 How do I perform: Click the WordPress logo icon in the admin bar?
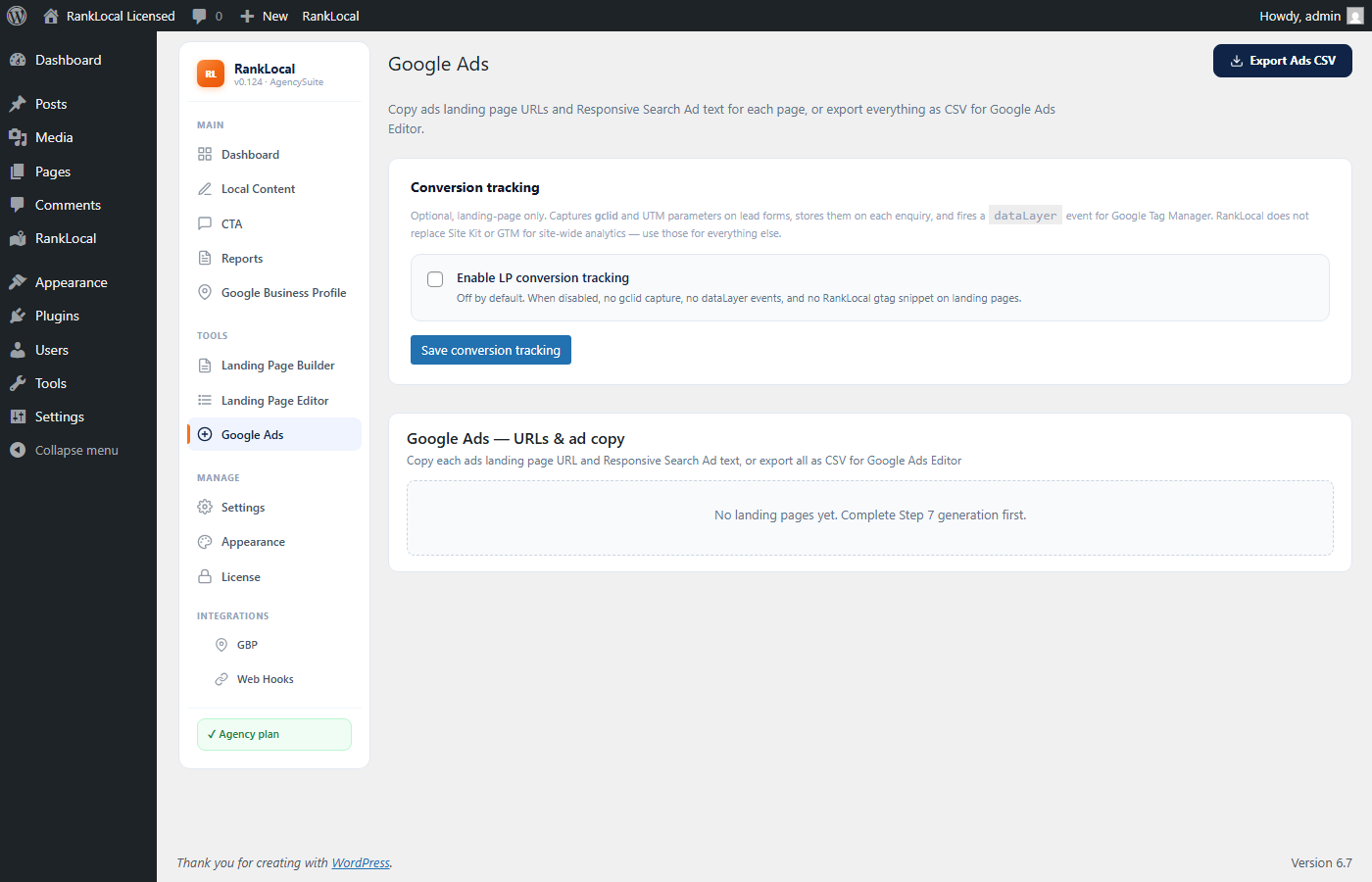[17, 16]
